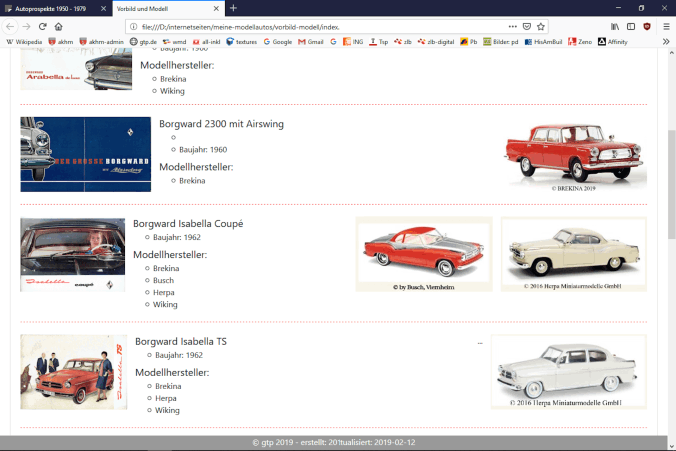
Task: Close the Autoprospekte 1950 - 1979 tab
Action: (103, 9)
